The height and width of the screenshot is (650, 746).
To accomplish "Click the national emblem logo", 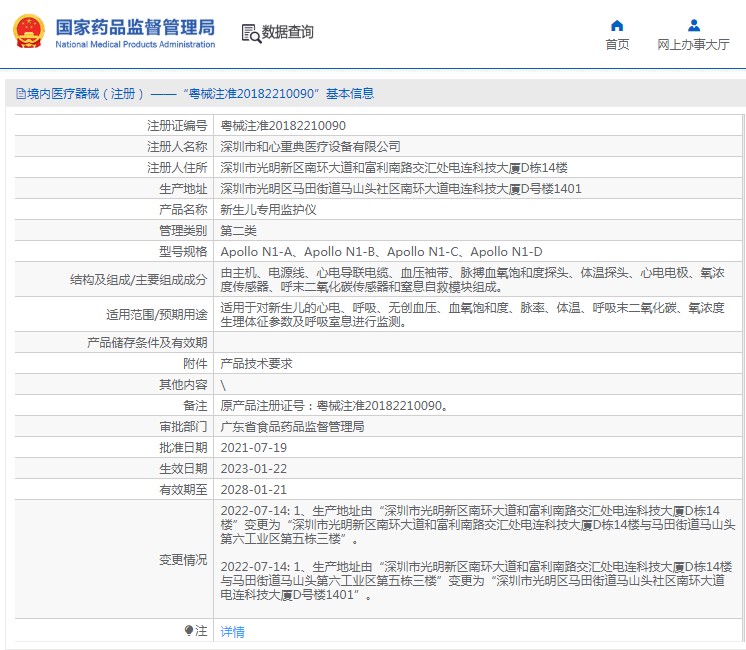I will coord(29,31).
